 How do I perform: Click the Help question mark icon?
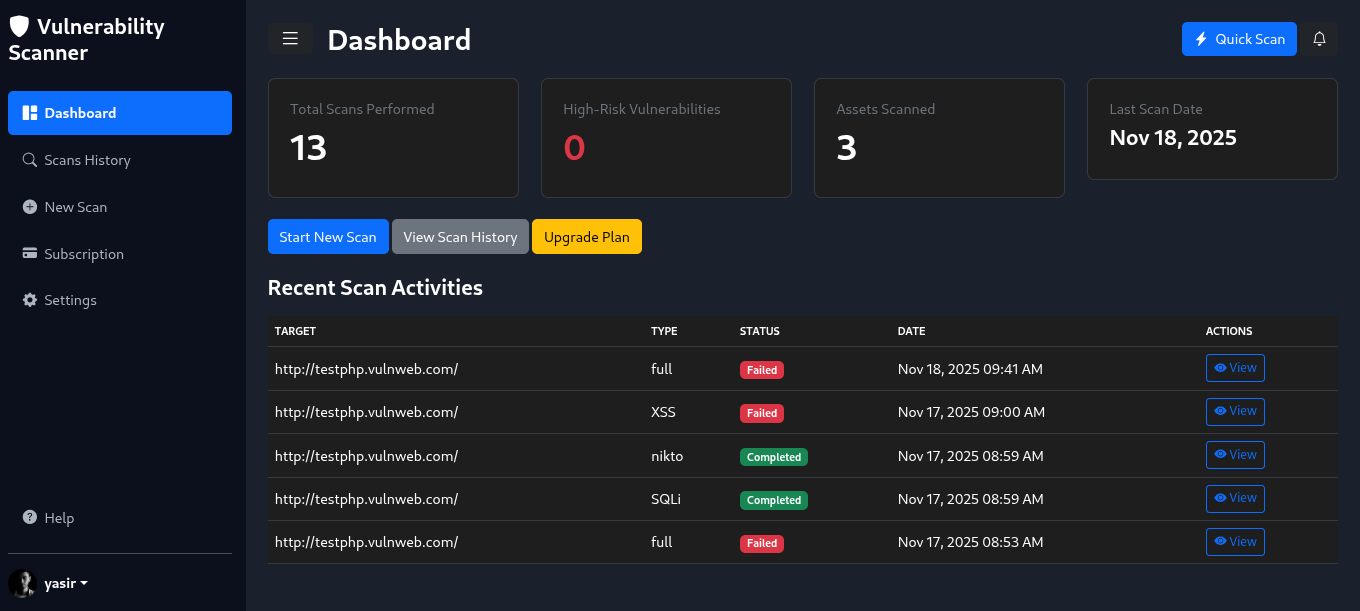click(x=29, y=518)
